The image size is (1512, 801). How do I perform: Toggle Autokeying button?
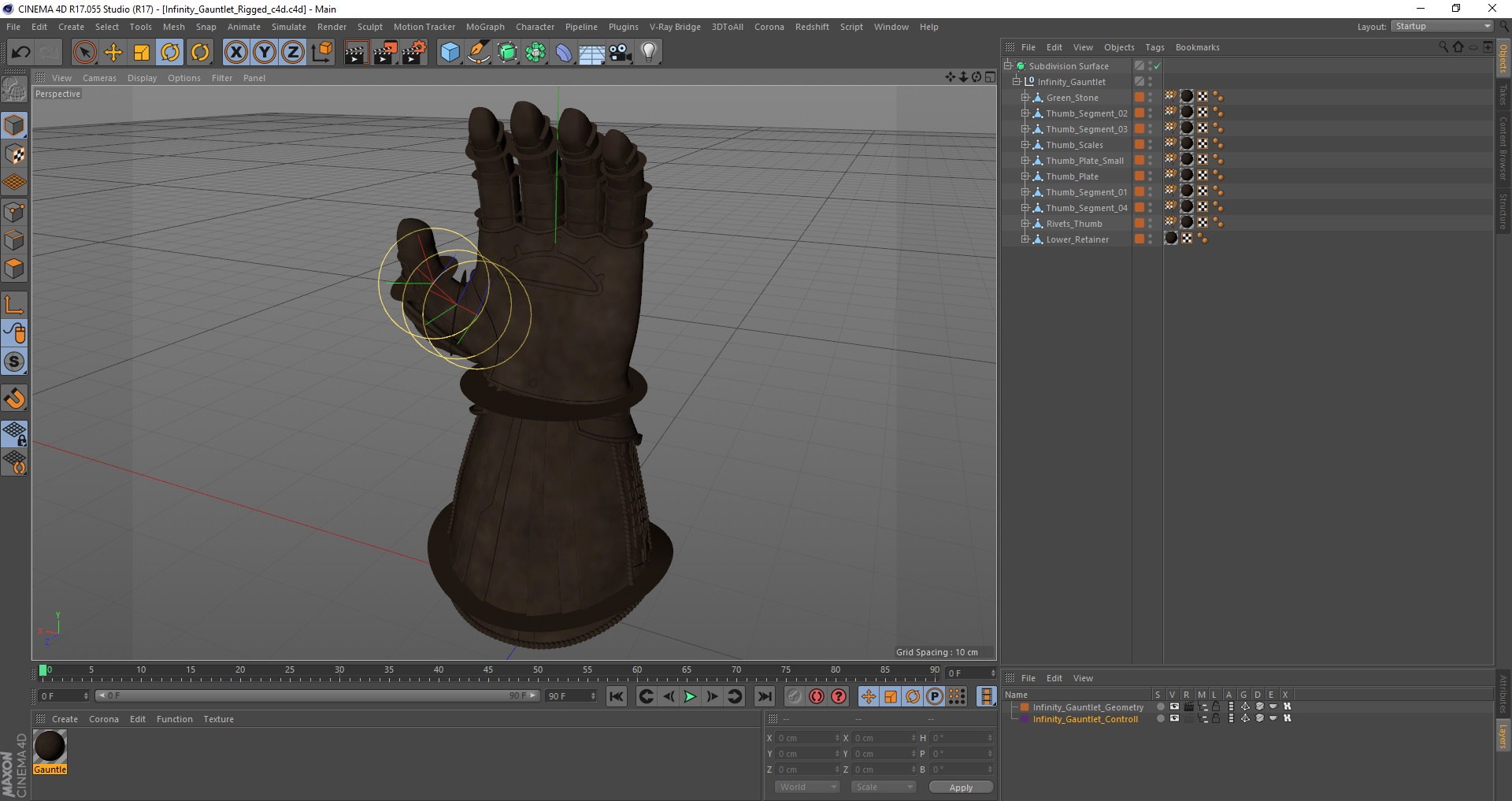coord(817,696)
